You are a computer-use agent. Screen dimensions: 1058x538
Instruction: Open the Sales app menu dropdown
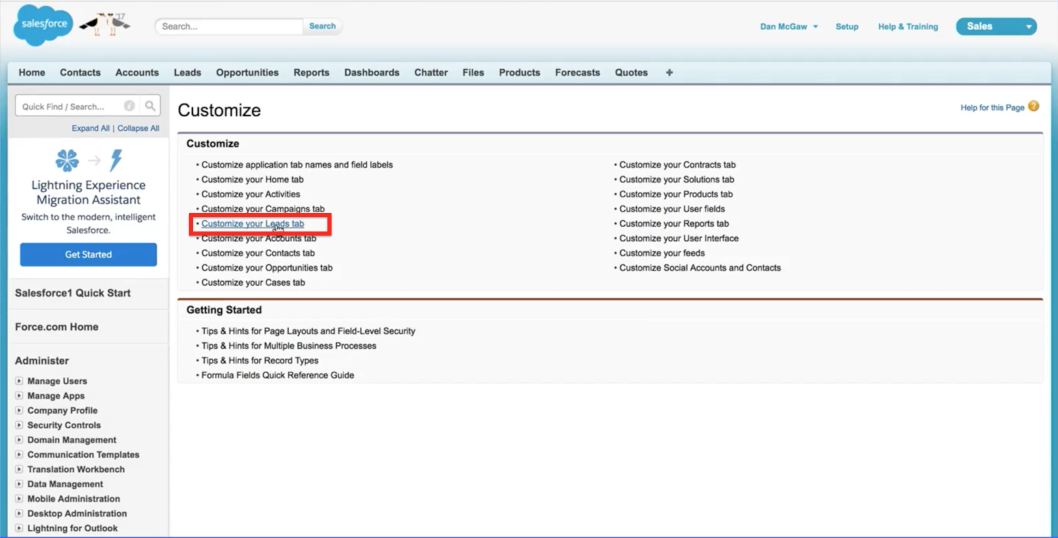pyautogui.click(x=996, y=26)
